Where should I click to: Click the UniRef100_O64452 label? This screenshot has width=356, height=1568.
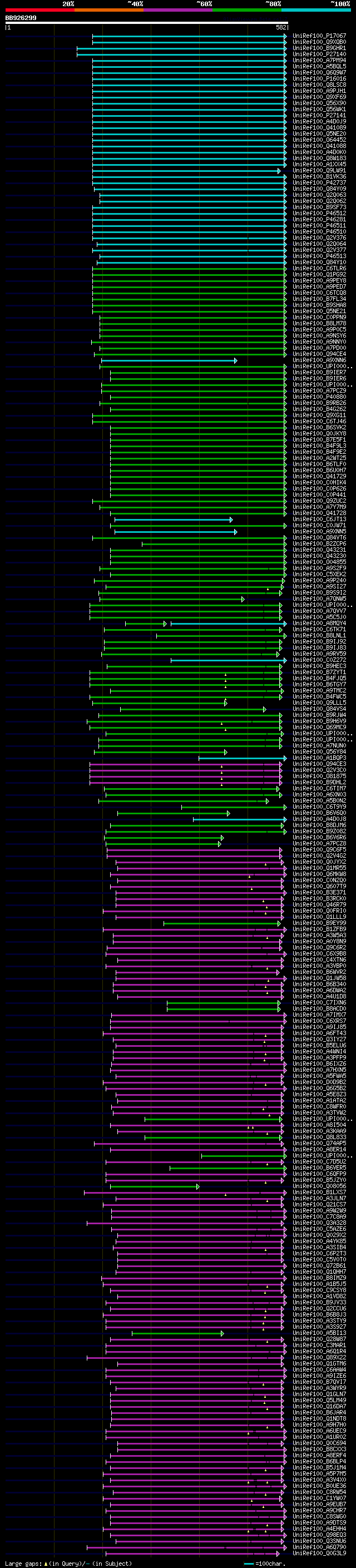(x=319, y=140)
